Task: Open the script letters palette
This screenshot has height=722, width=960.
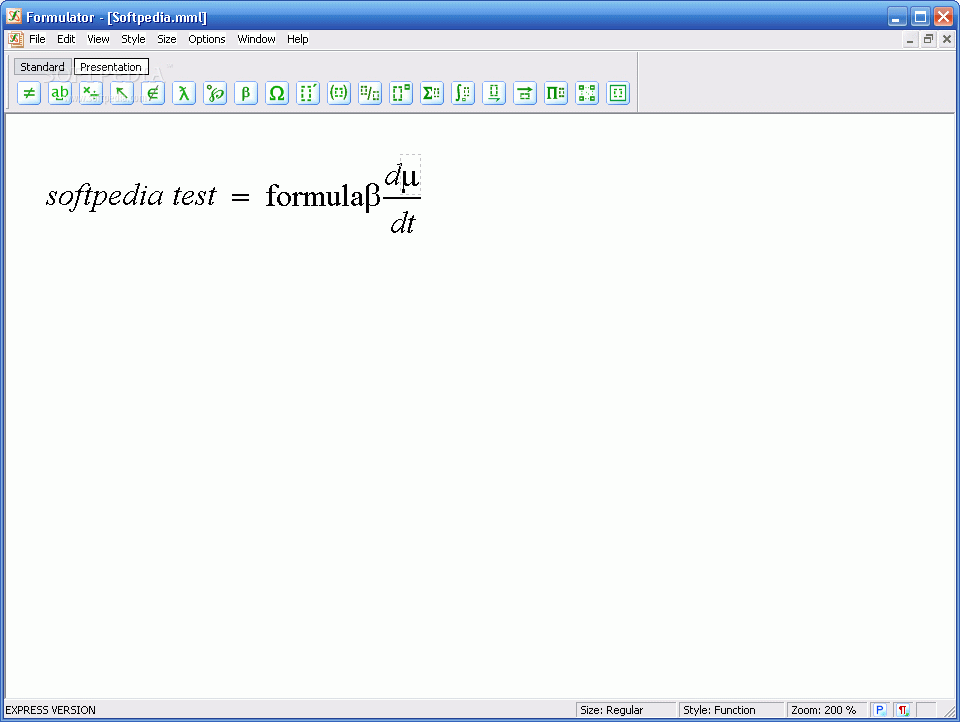Action: click(215, 93)
